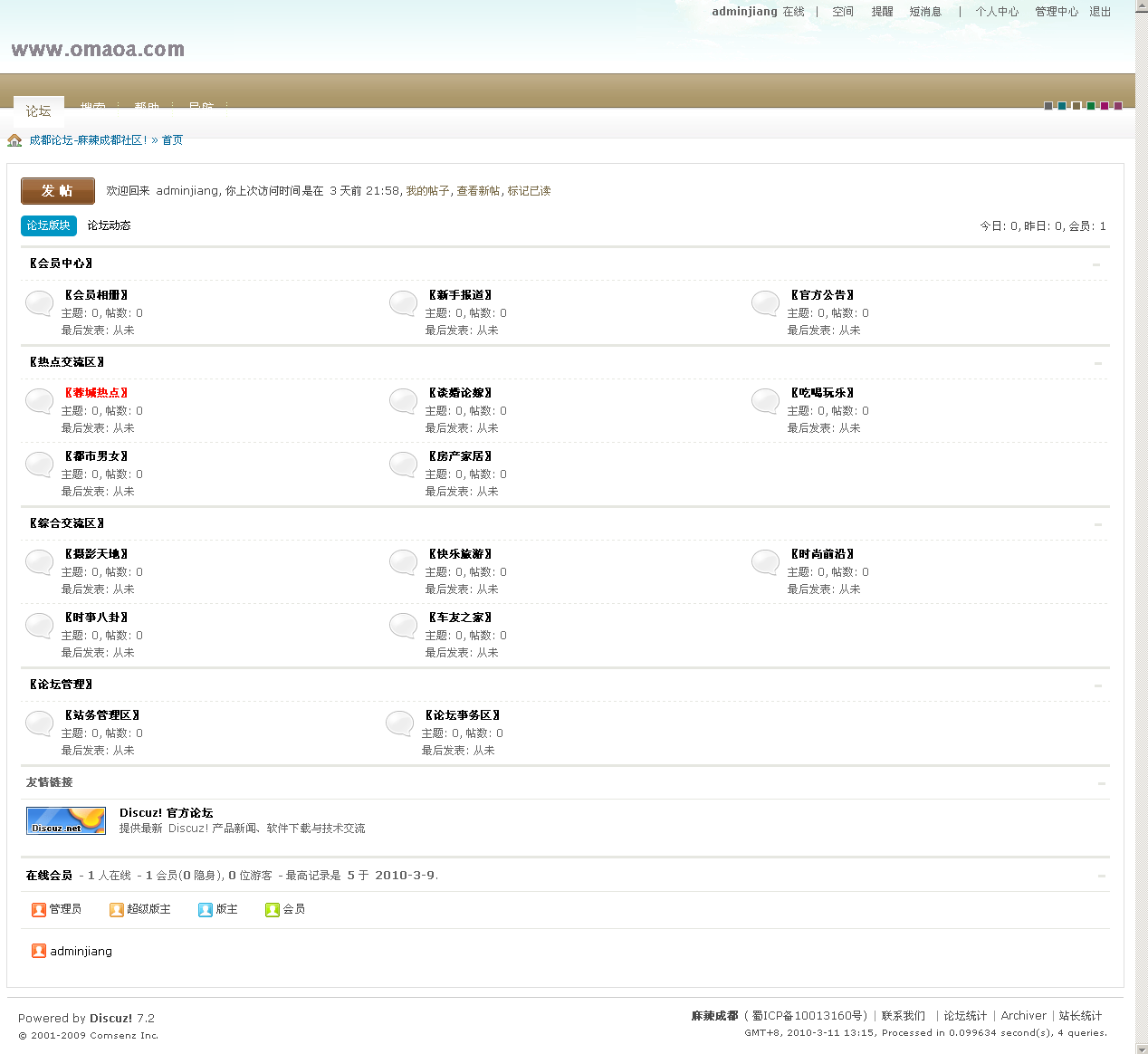The height and width of the screenshot is (1054, 1148).
Task: Open the adminjiang username in the online list
Action: click(x=81, y=952)
